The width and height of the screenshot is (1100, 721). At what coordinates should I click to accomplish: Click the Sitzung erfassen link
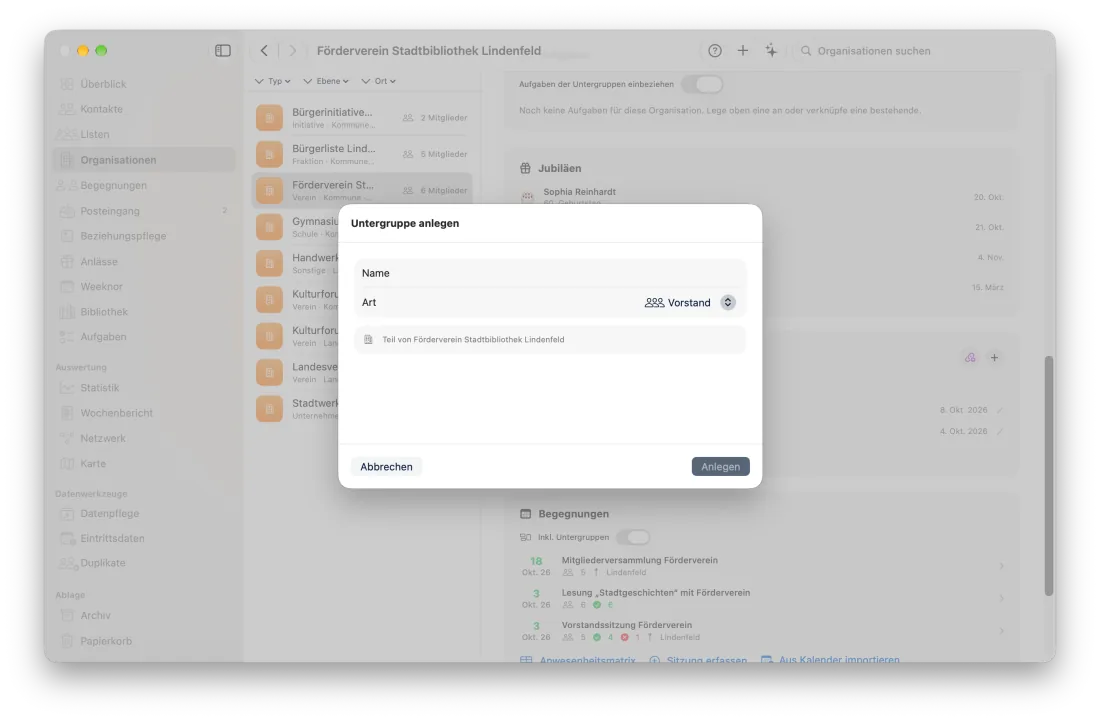point(698,660)
